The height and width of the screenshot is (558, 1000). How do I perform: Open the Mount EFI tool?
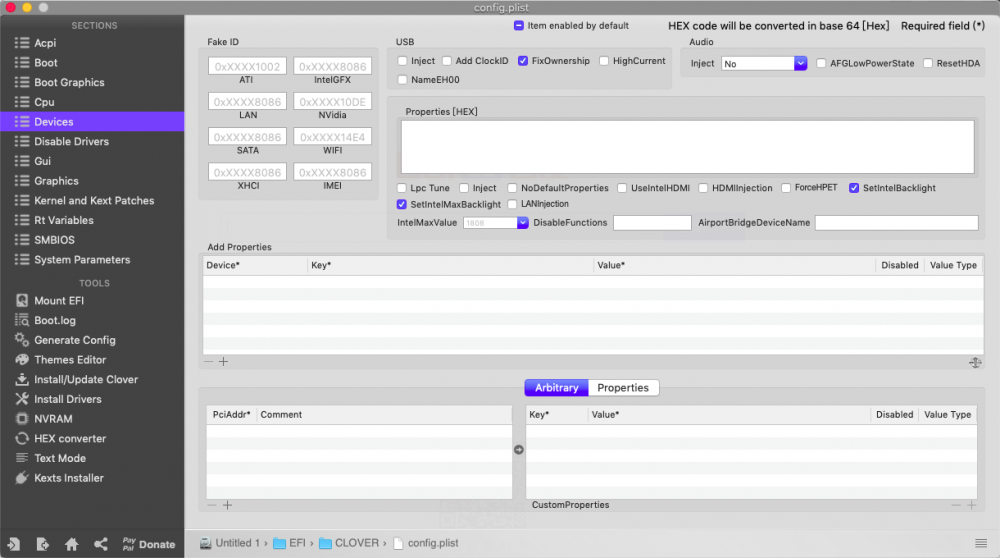tap(65, 301)
